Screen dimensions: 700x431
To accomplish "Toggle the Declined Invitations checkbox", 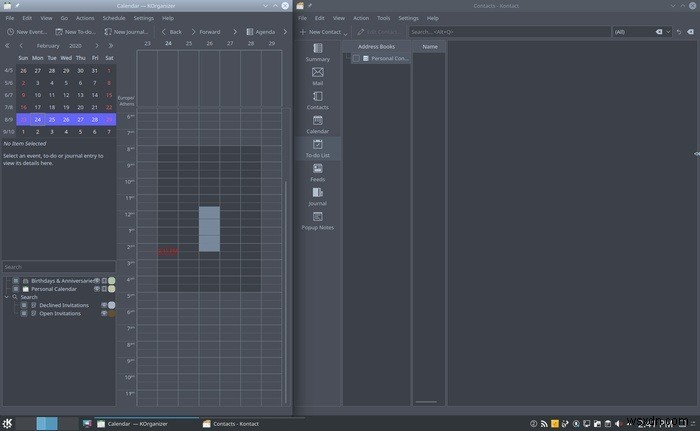I will (24, 305).
